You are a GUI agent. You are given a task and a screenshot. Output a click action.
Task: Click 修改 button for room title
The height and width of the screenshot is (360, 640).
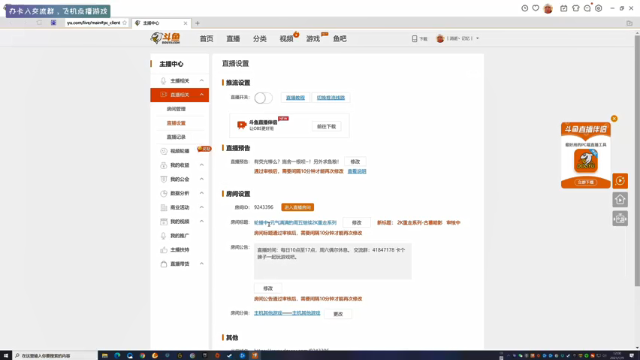[356, 222]
